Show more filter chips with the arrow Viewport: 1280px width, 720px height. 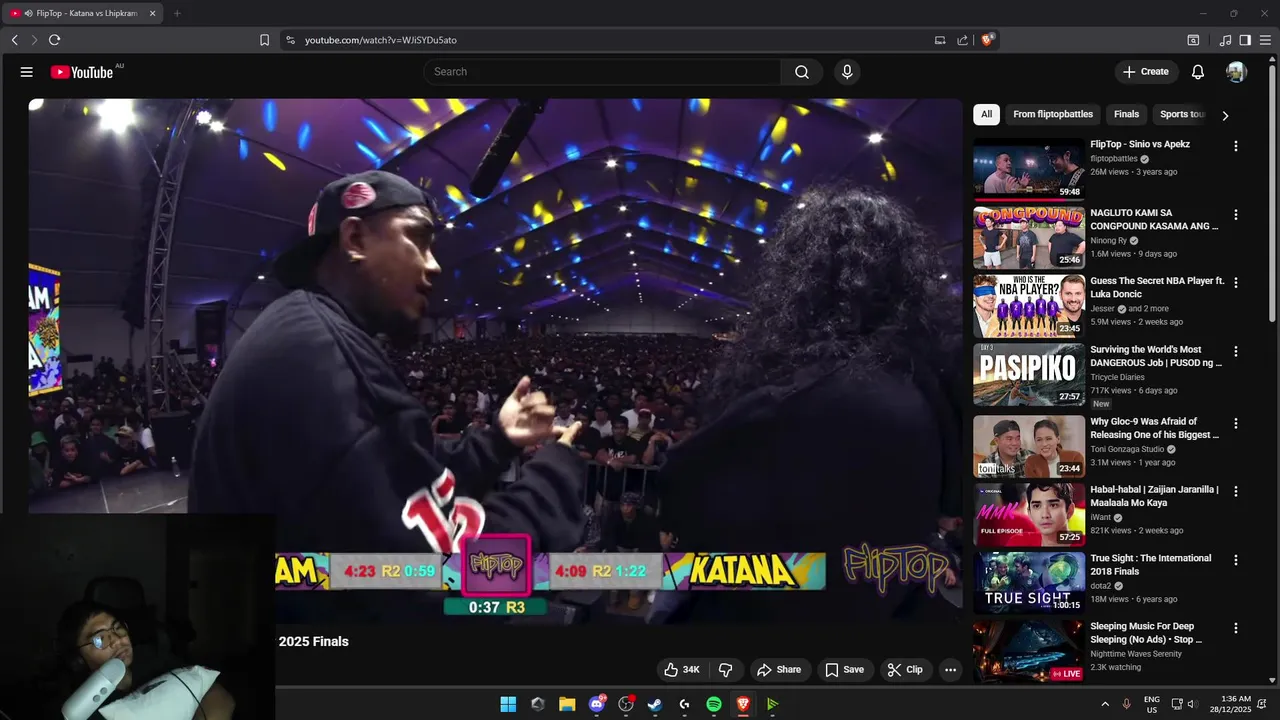(1225, 115)
